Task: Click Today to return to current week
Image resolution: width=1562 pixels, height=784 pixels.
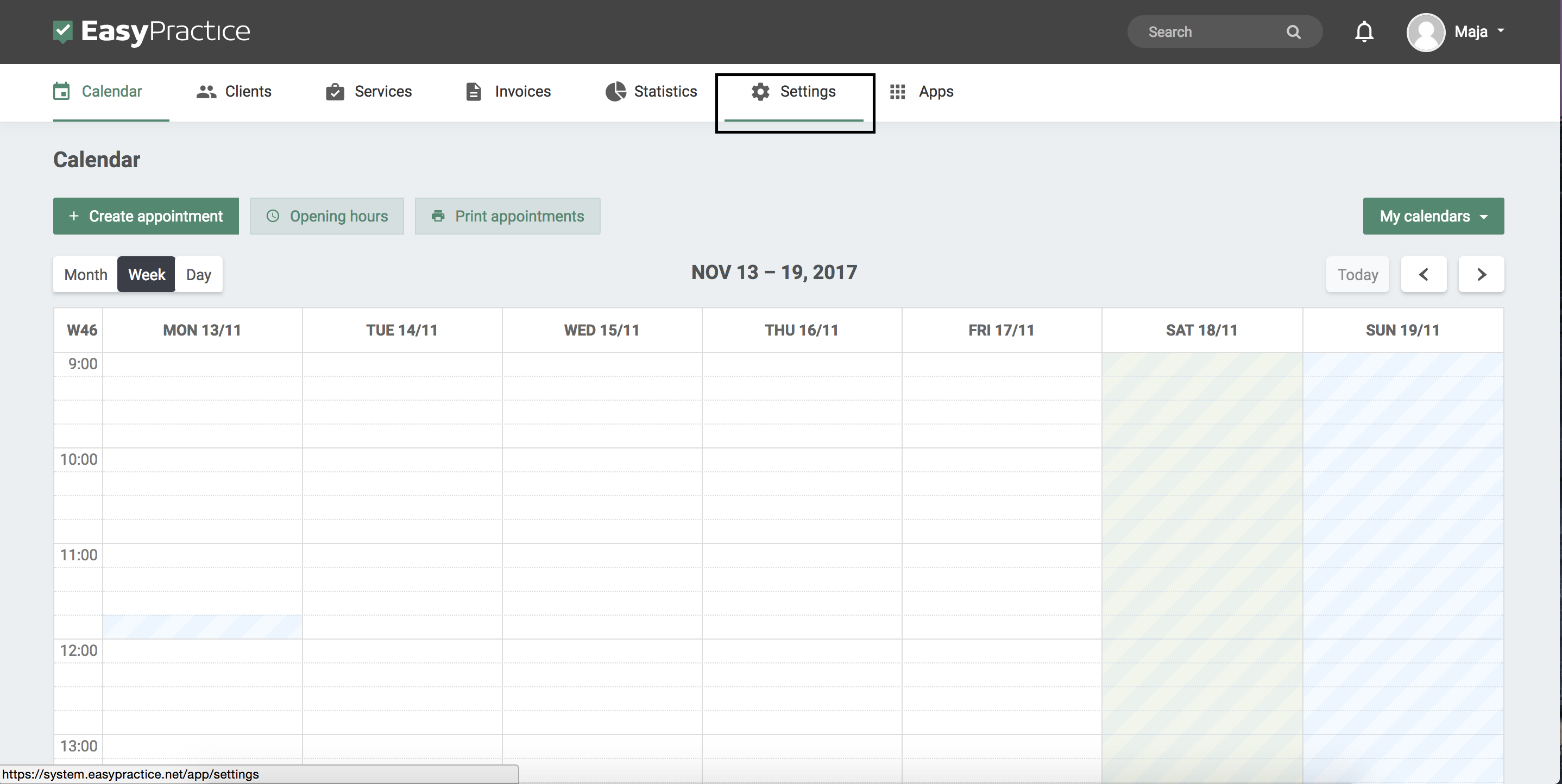Action: [1358, 273]
